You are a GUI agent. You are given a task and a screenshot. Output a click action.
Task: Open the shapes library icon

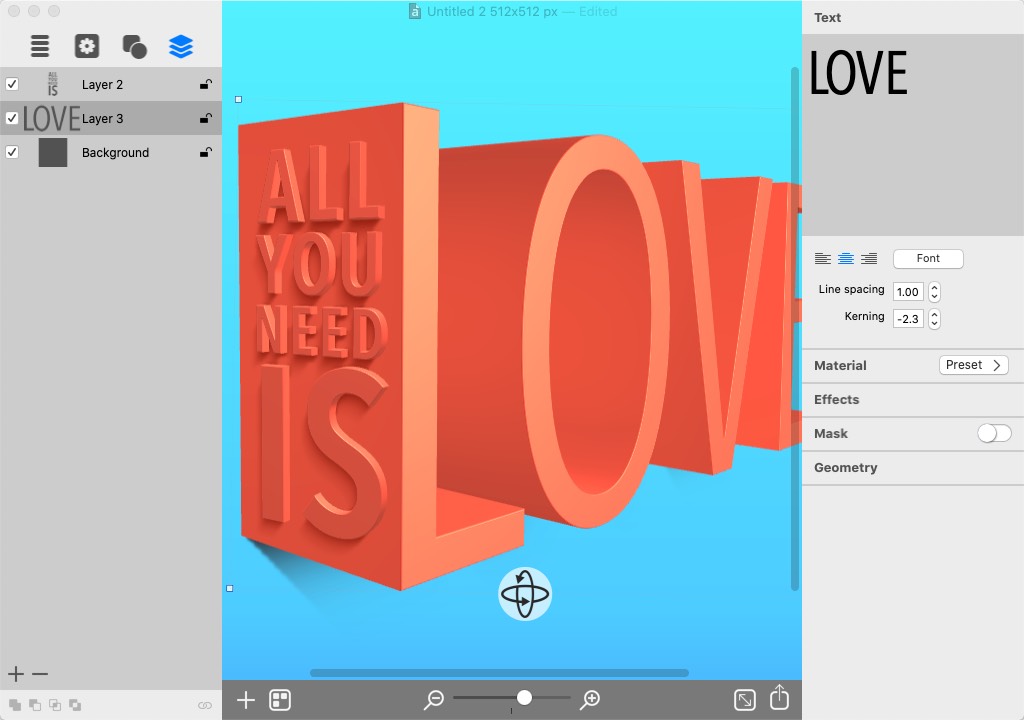point(134,46)
